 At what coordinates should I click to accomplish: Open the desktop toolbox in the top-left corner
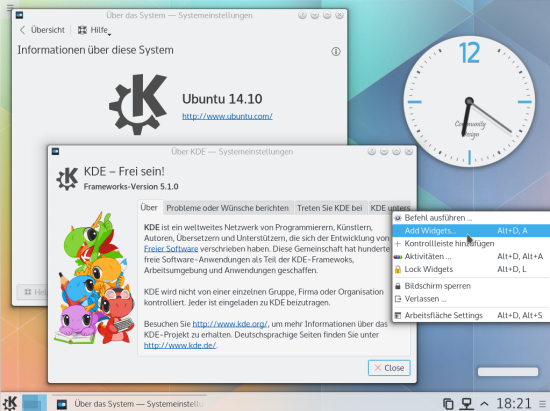coord(10,7)
